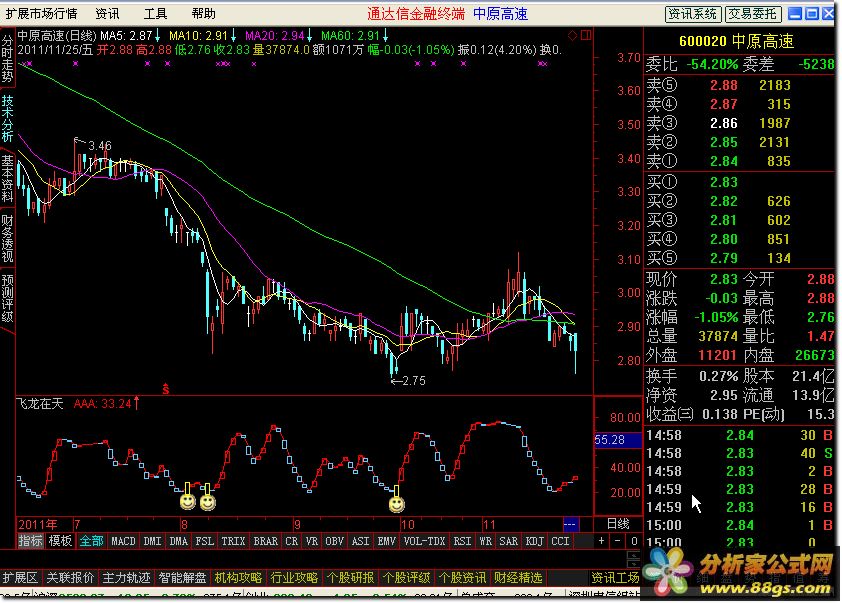Open the 资讯 menu
Viewport: 842px width, 603px height.
(x=107, y=13)
